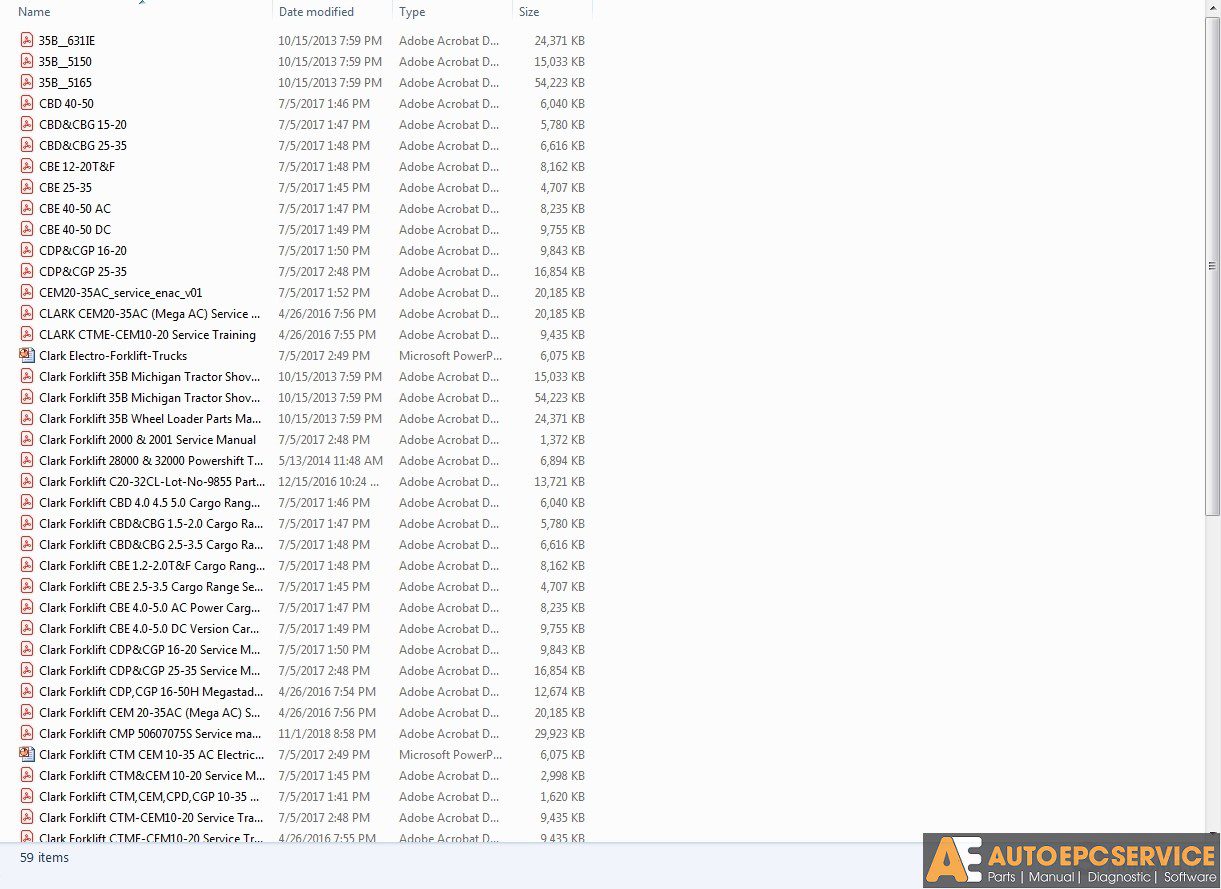The height and width of the screenshot is (889, 1221).
Task: Select the date '7/5/2017 1:41 PM'
Action: point(324,797)
